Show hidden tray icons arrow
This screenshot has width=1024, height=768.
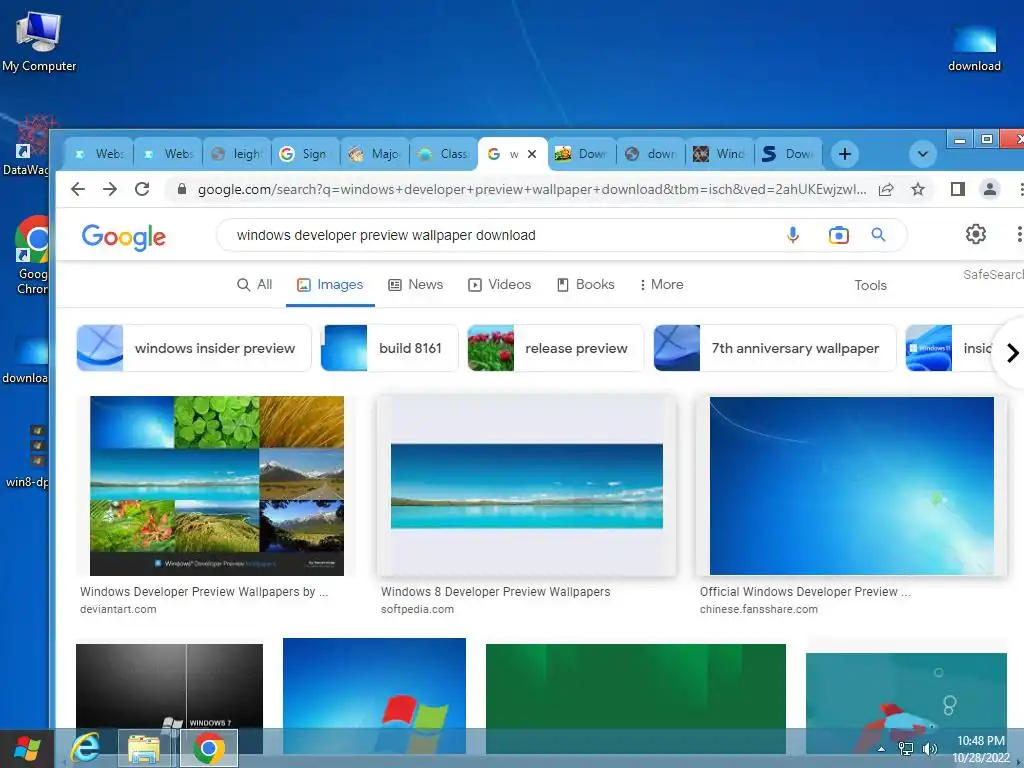(882, 749)
